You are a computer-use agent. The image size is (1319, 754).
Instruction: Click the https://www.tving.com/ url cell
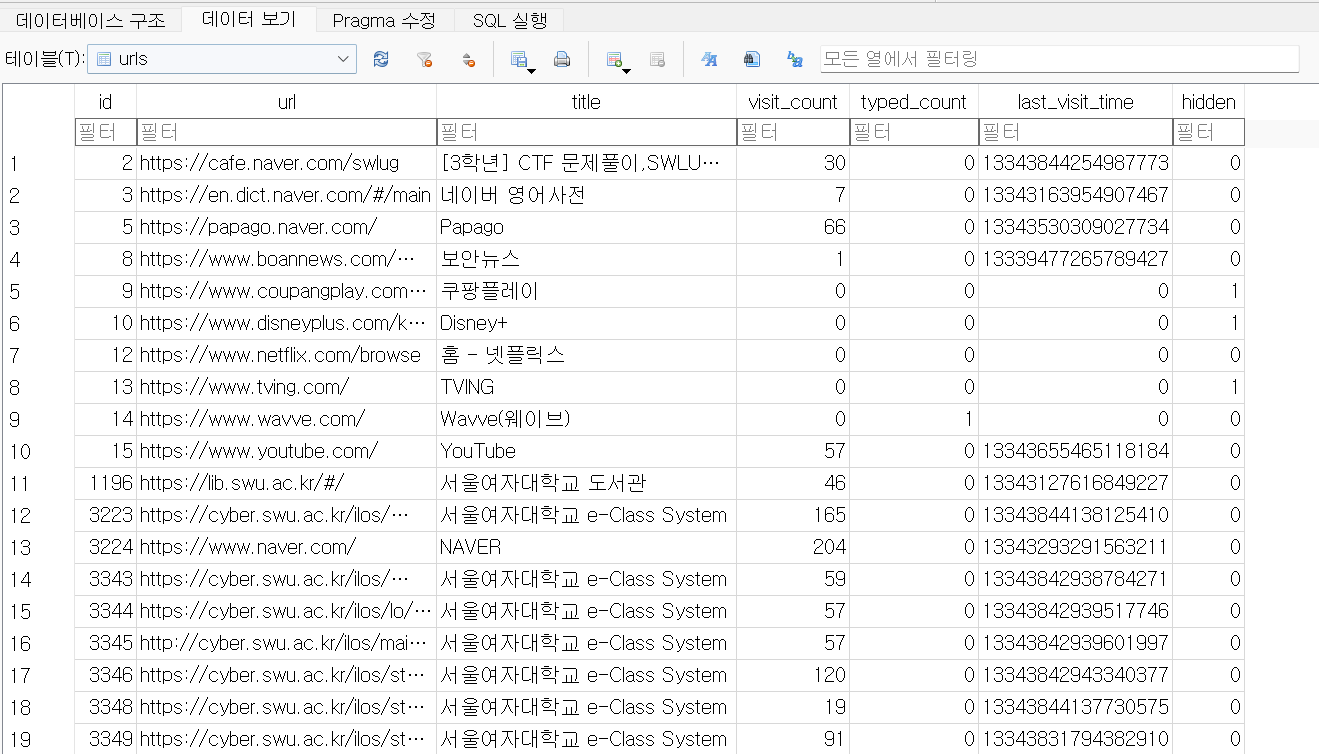(286, 387)
